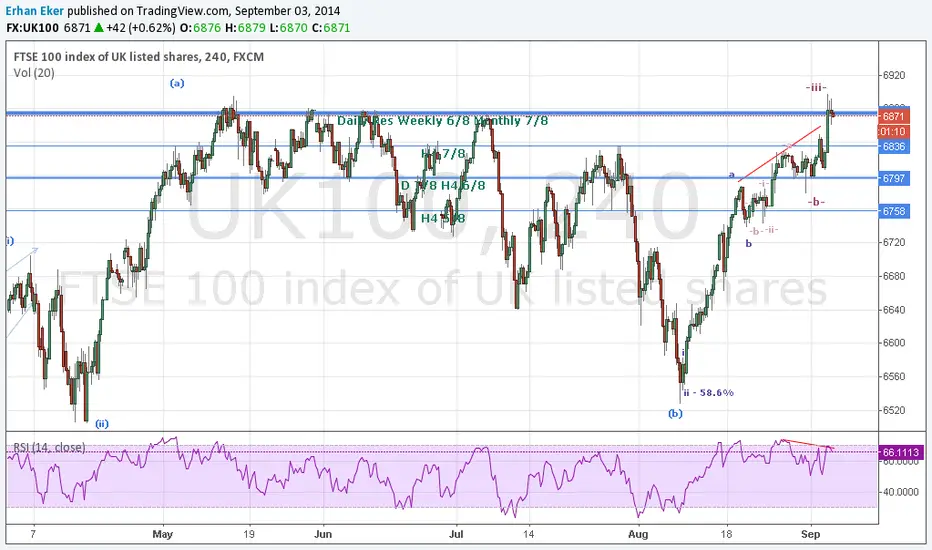Click the 6520 price axis value
This screenshot has height=550, width=932.
pyautogui.click(x=894, y=410)
